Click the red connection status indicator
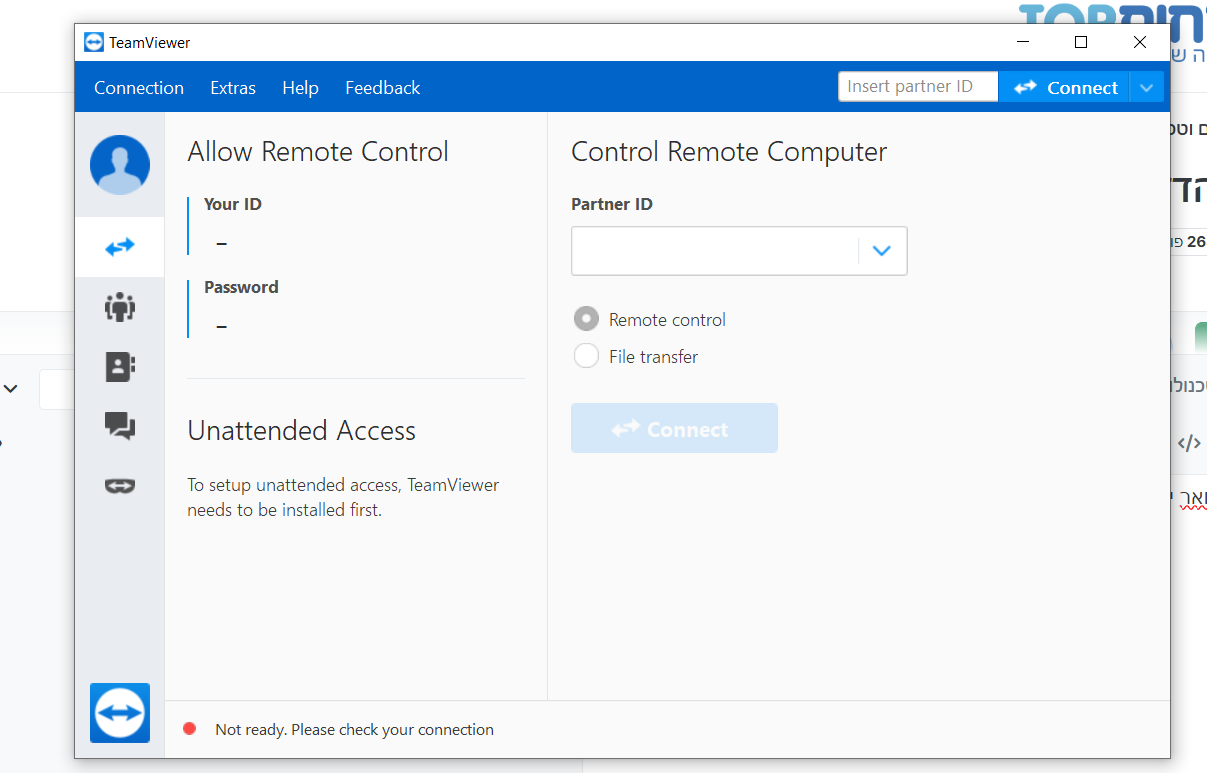 [x=190, y=729]
